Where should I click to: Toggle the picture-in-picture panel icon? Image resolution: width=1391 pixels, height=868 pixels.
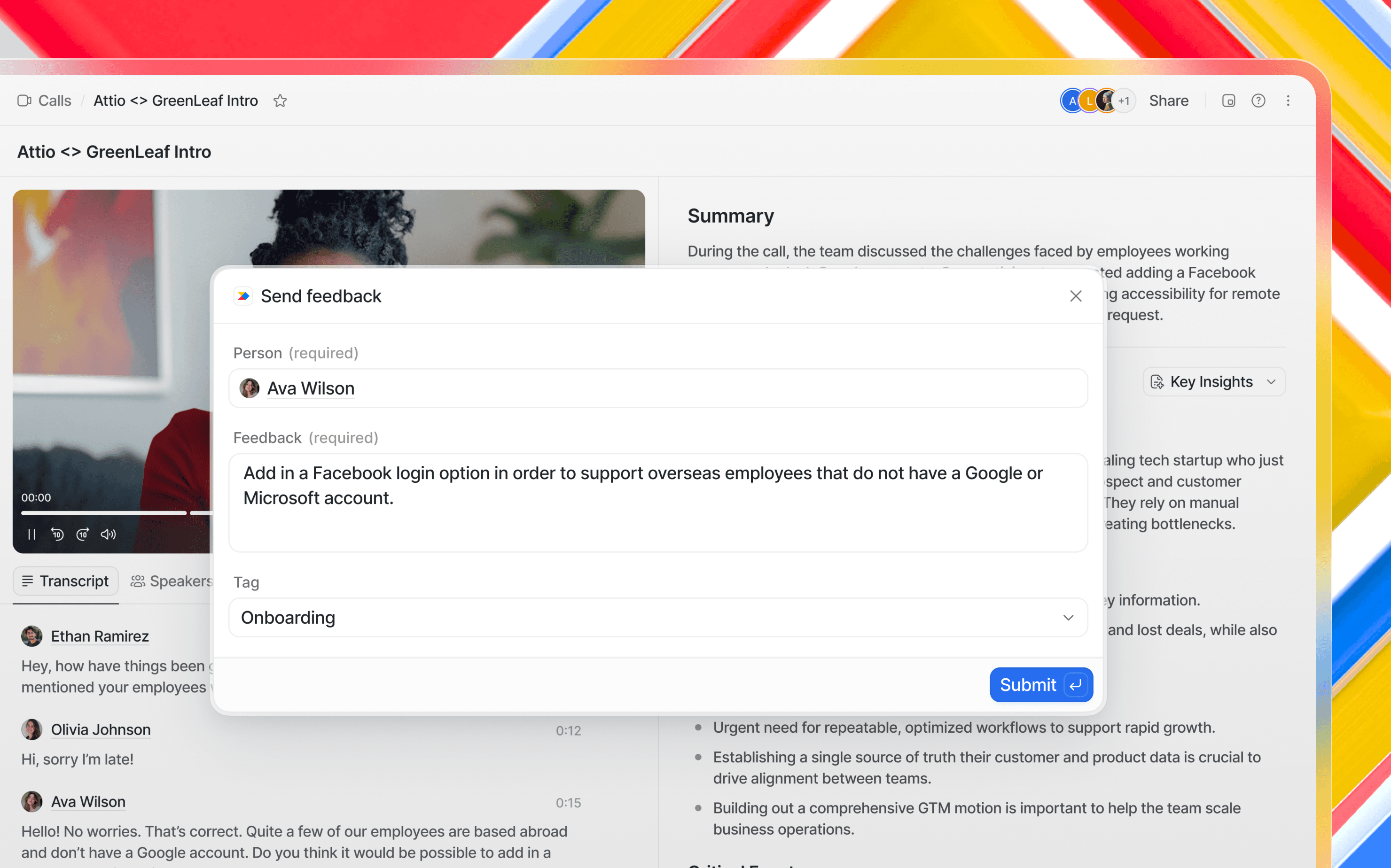click(x=1228, y=101)
